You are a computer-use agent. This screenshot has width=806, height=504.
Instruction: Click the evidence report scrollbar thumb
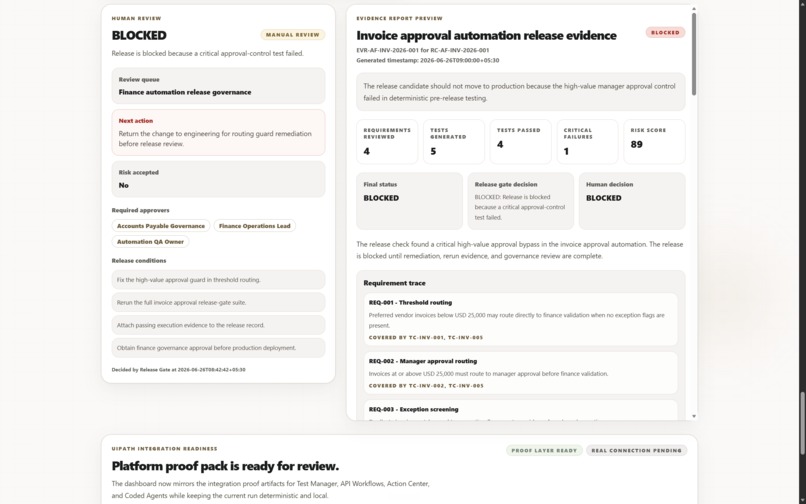click(x=694, y=54)
